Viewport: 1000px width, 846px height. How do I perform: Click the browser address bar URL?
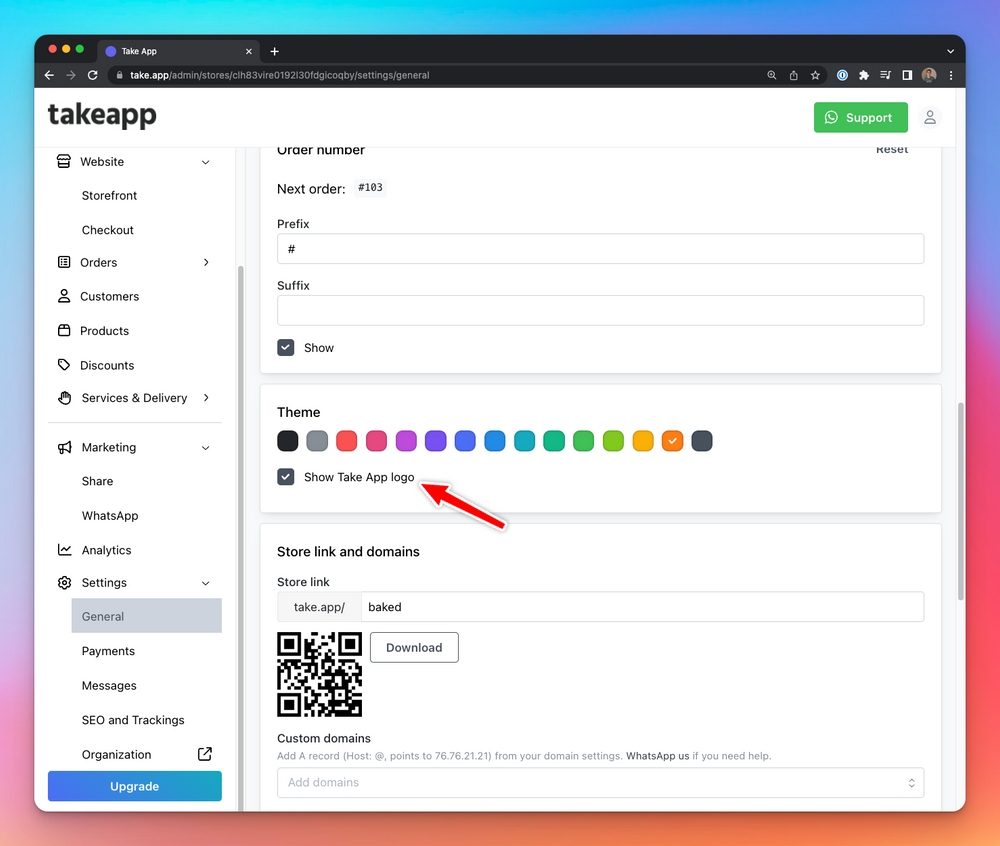[279, 75]
